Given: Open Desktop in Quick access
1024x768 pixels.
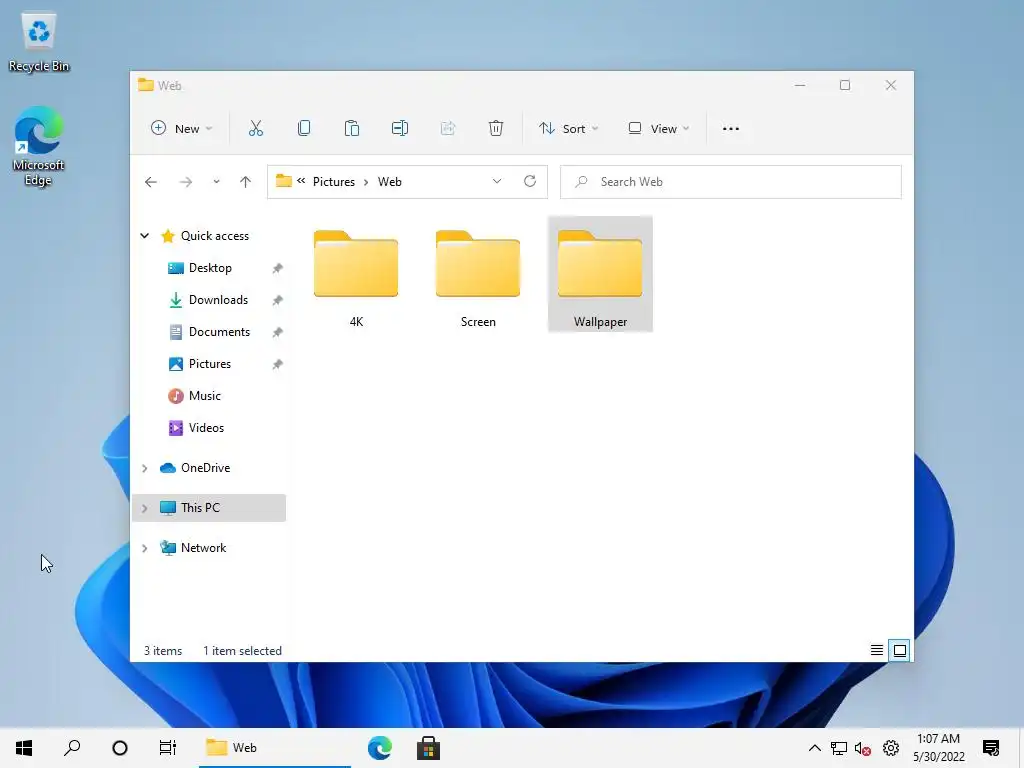Looking at the screenshot, I should click(210, 268).
